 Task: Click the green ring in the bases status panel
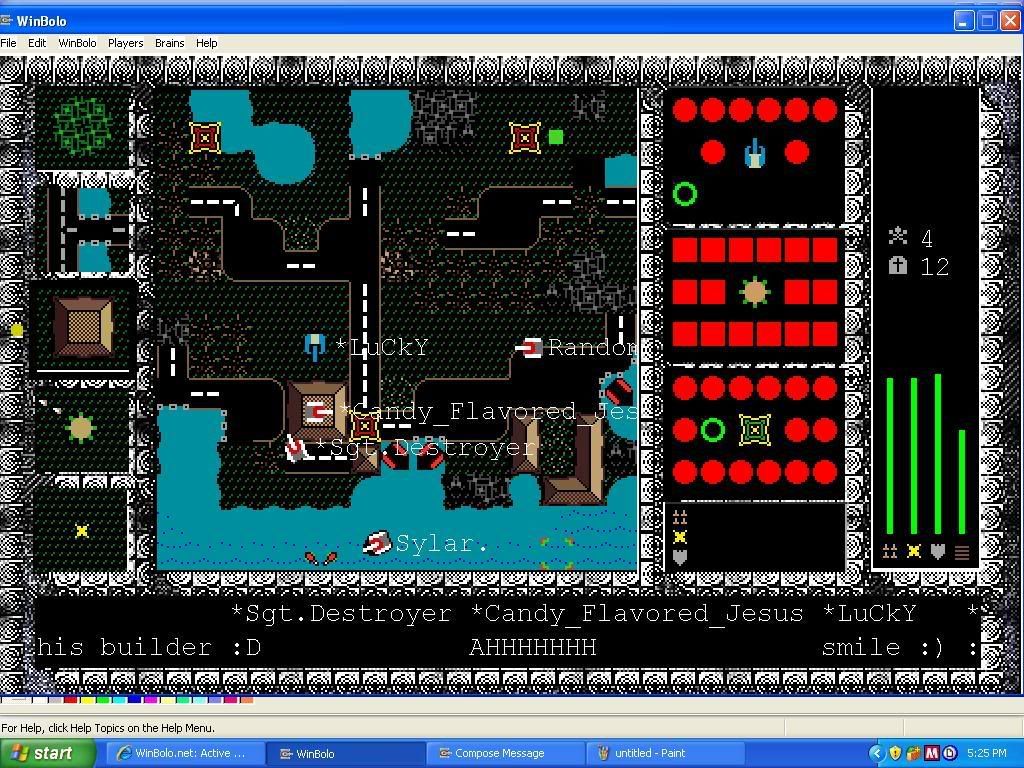(712, 430)
